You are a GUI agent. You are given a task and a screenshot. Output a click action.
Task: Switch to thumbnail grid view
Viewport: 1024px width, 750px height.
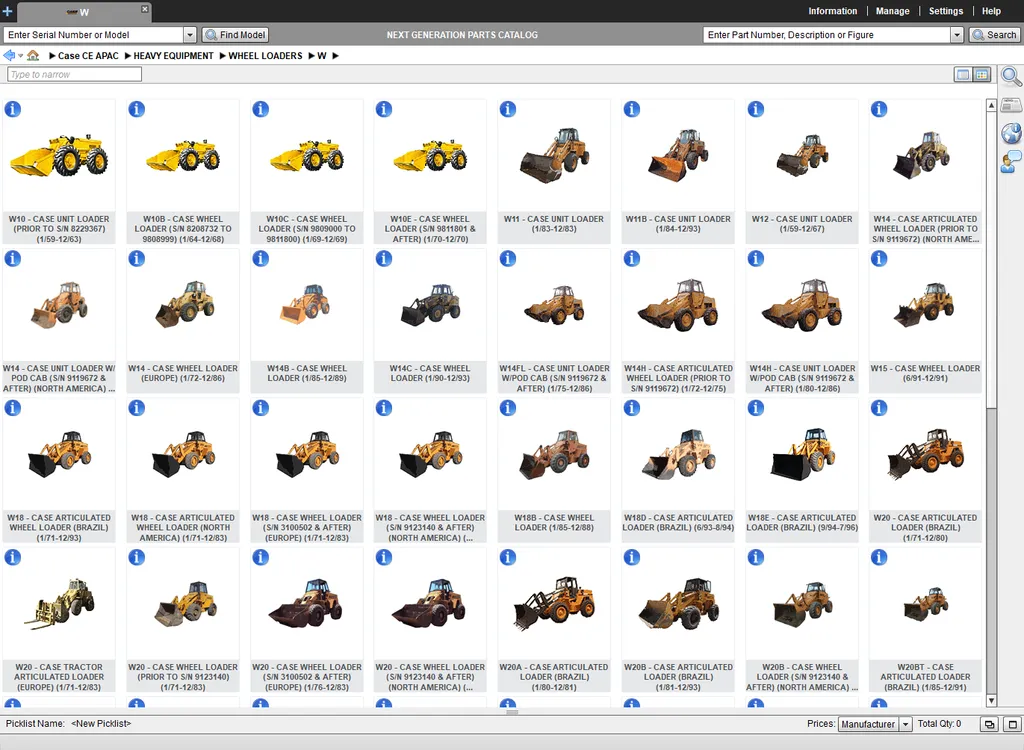pyautogui.click(x=982, y=74)
